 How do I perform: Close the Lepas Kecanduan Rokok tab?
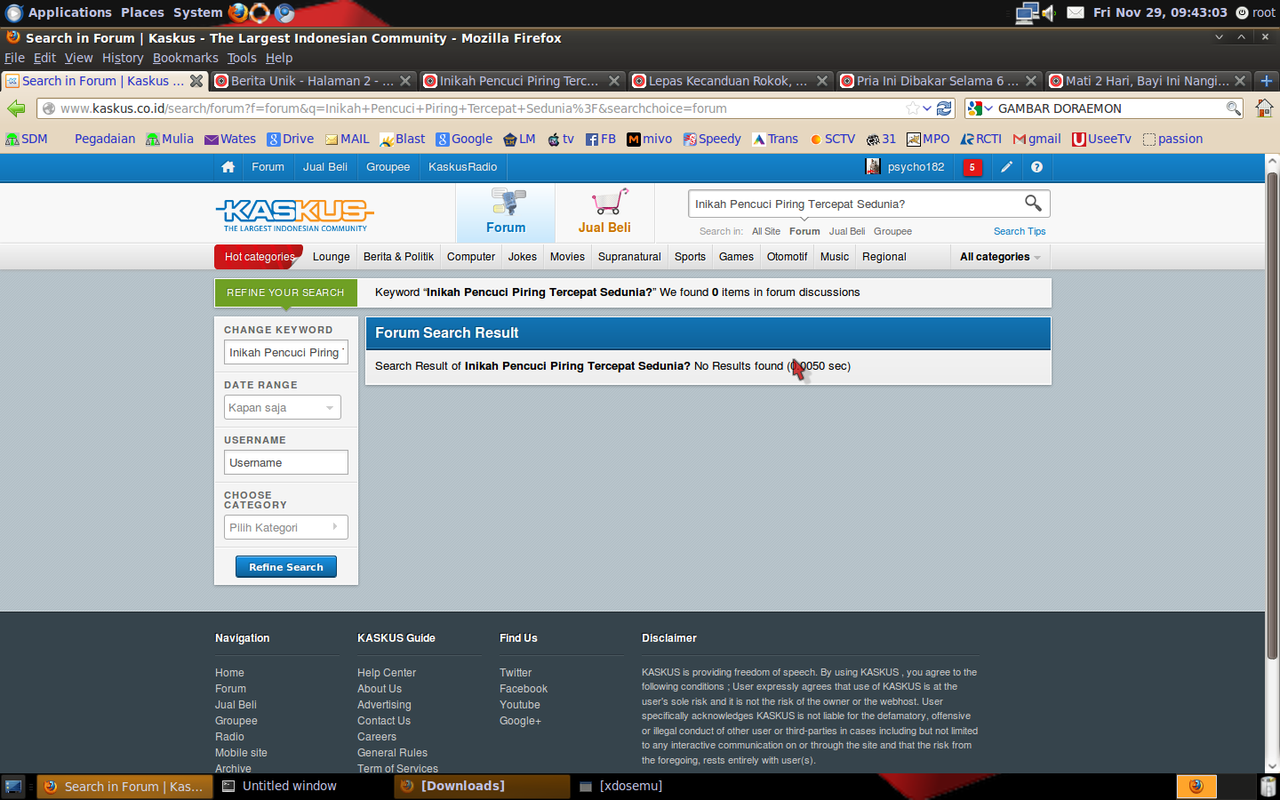click(822, 81)
